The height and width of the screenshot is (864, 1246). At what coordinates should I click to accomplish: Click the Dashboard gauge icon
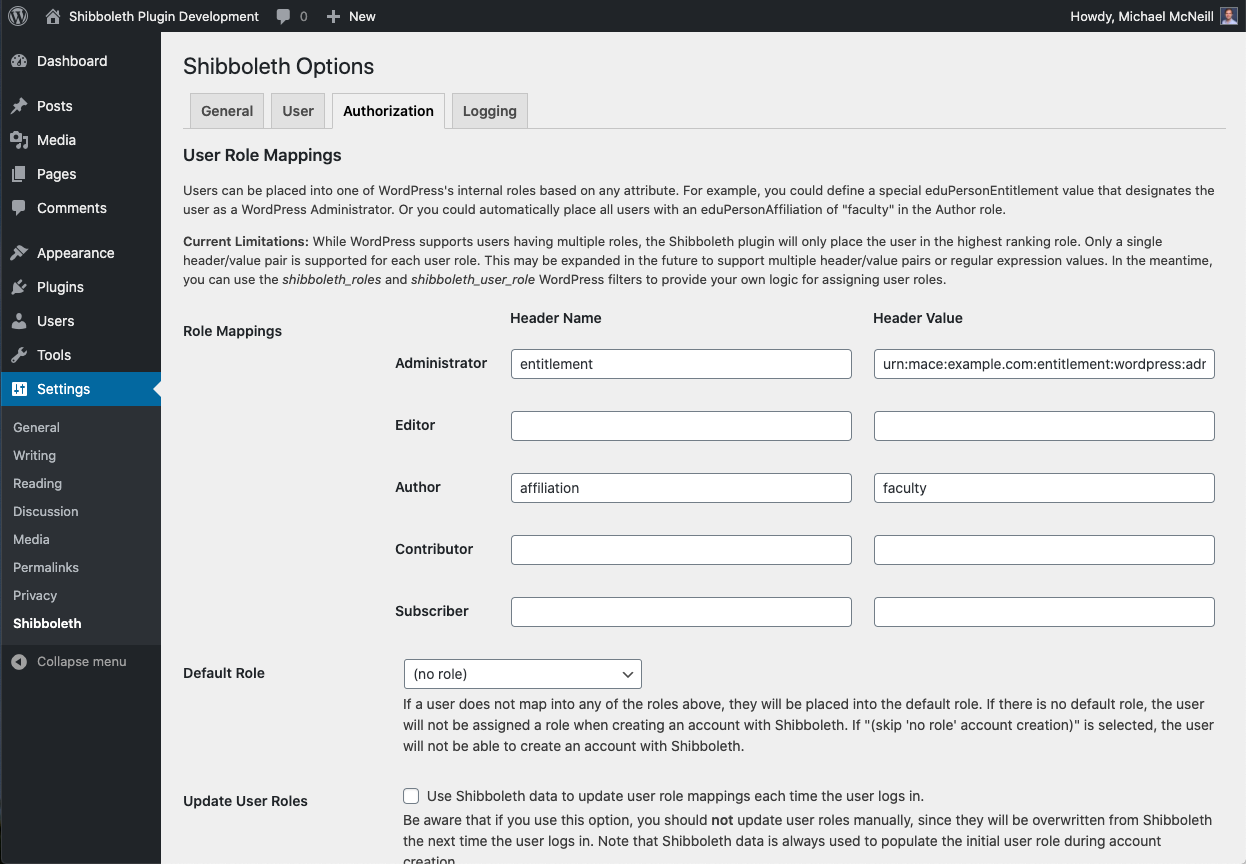click(x=19, y=61)
